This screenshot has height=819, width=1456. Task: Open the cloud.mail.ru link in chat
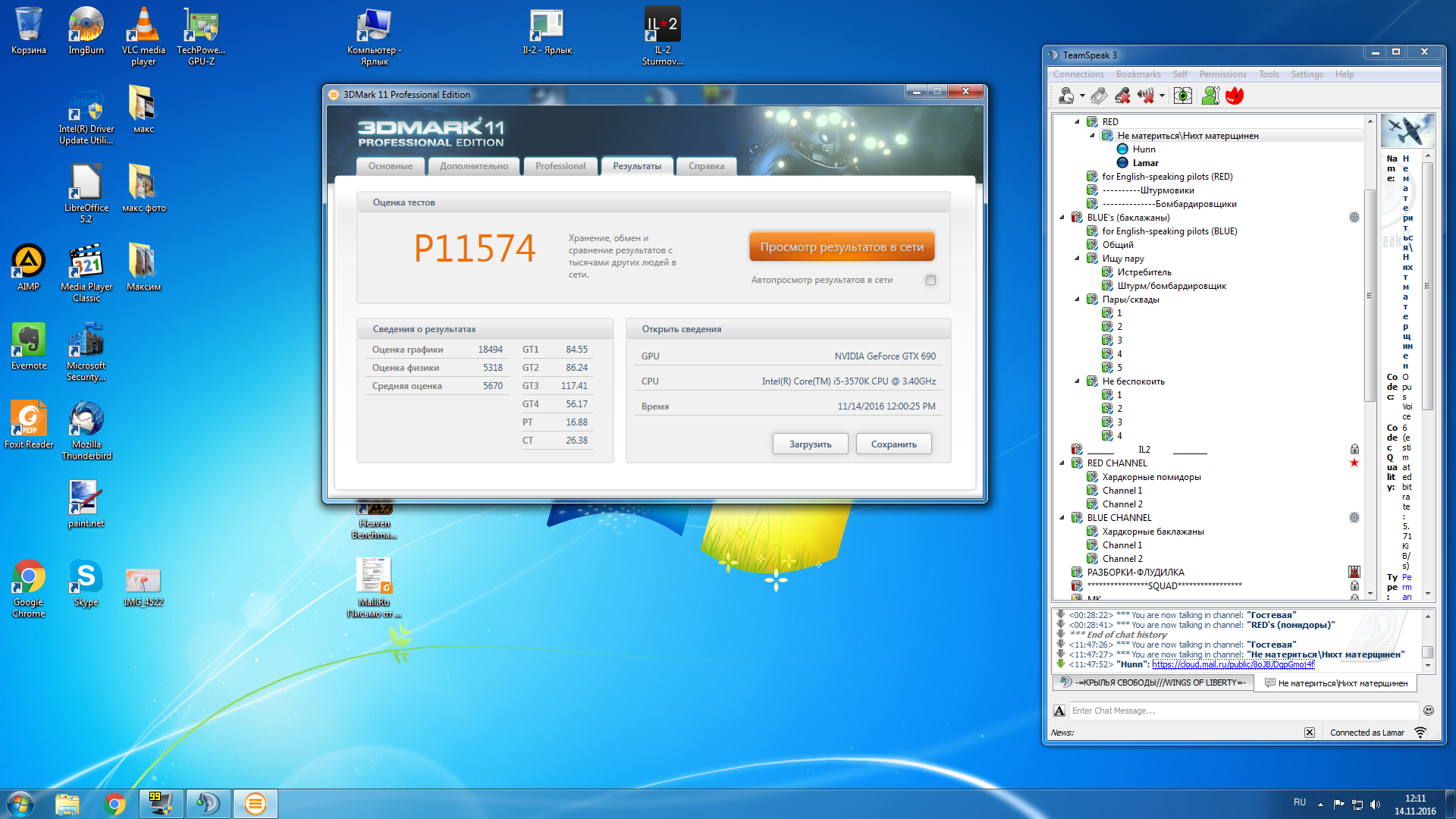[x=1232, y=664]
